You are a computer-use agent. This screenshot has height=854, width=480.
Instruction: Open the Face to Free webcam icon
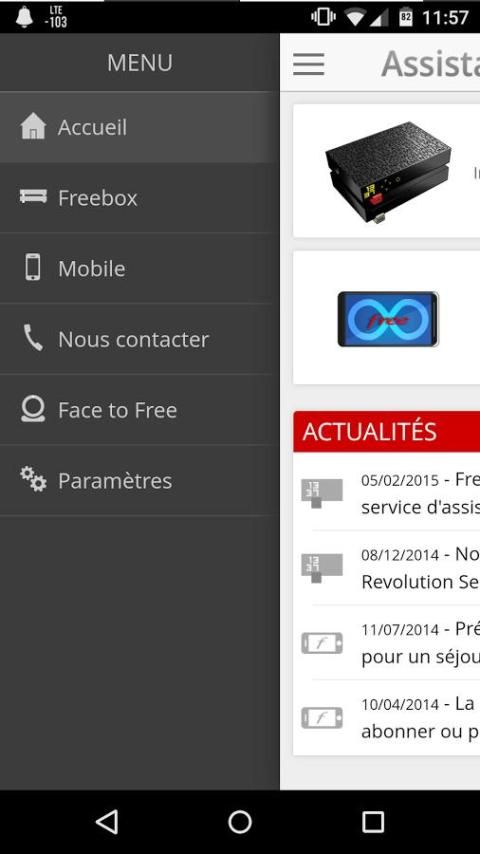tap(33, 408)
